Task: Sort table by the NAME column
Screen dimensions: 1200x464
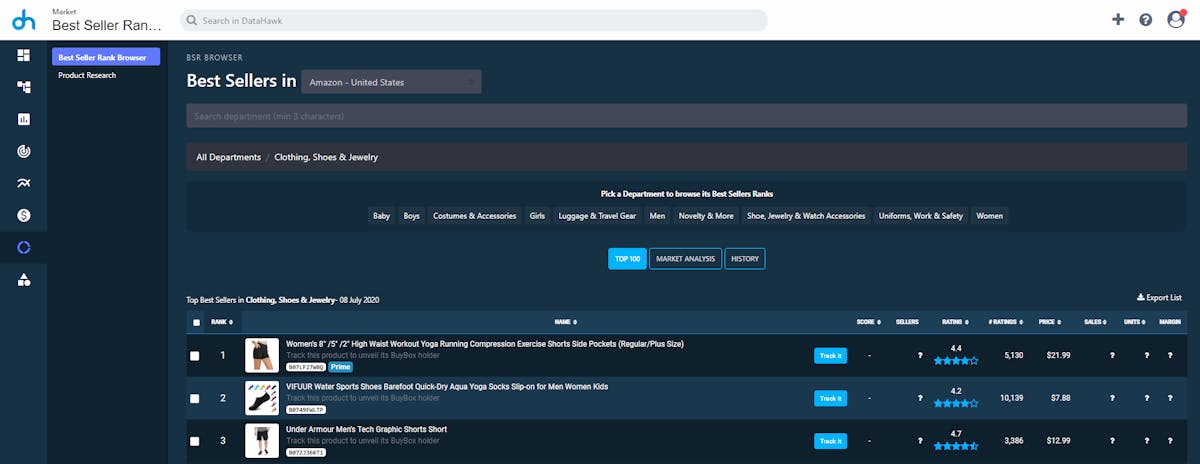Action: [565, 322]
